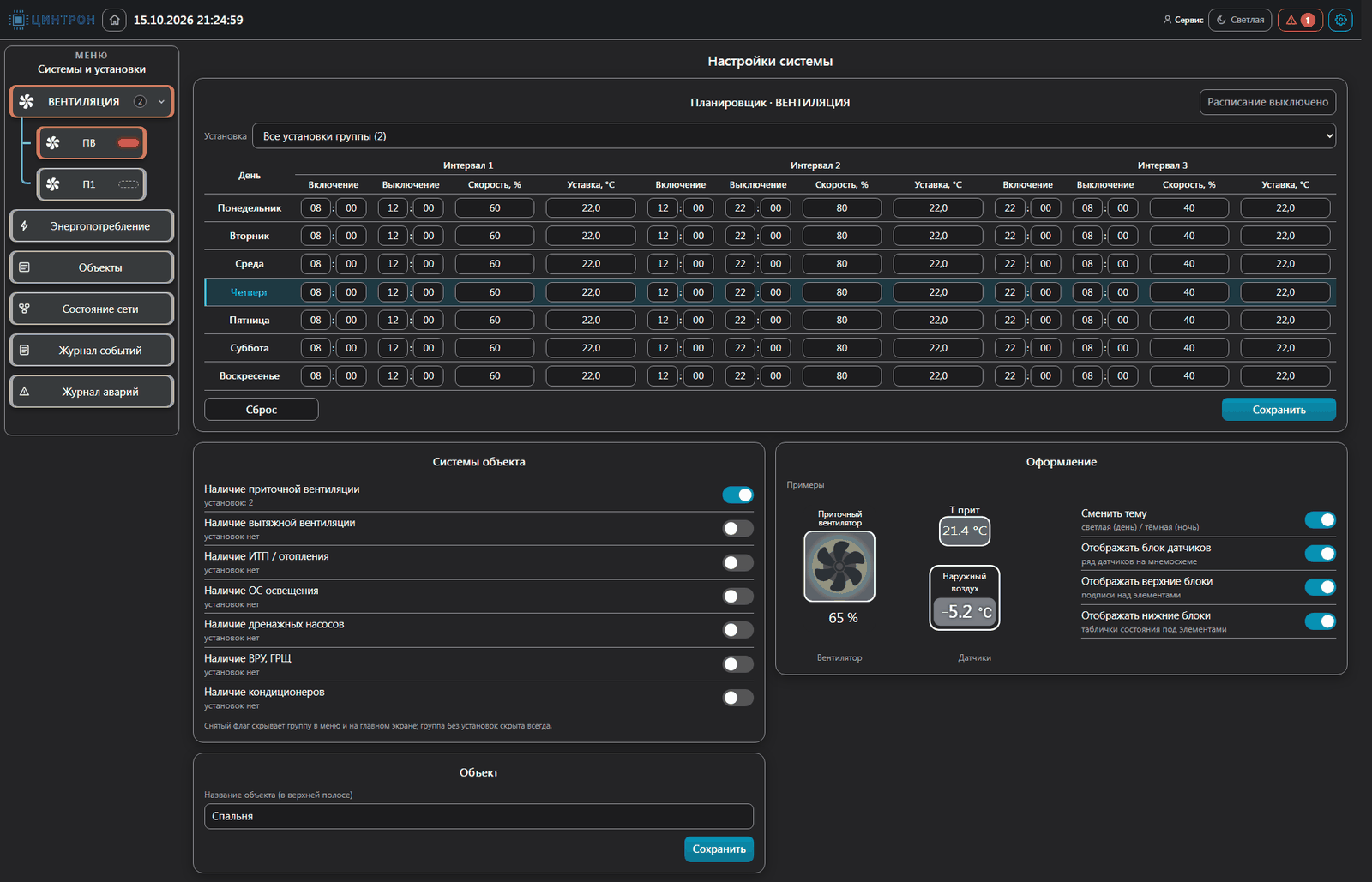Save the scheduler with the Сохранить button
The width and height of the screenshot is (1372, 882).
click(1279, 410)
